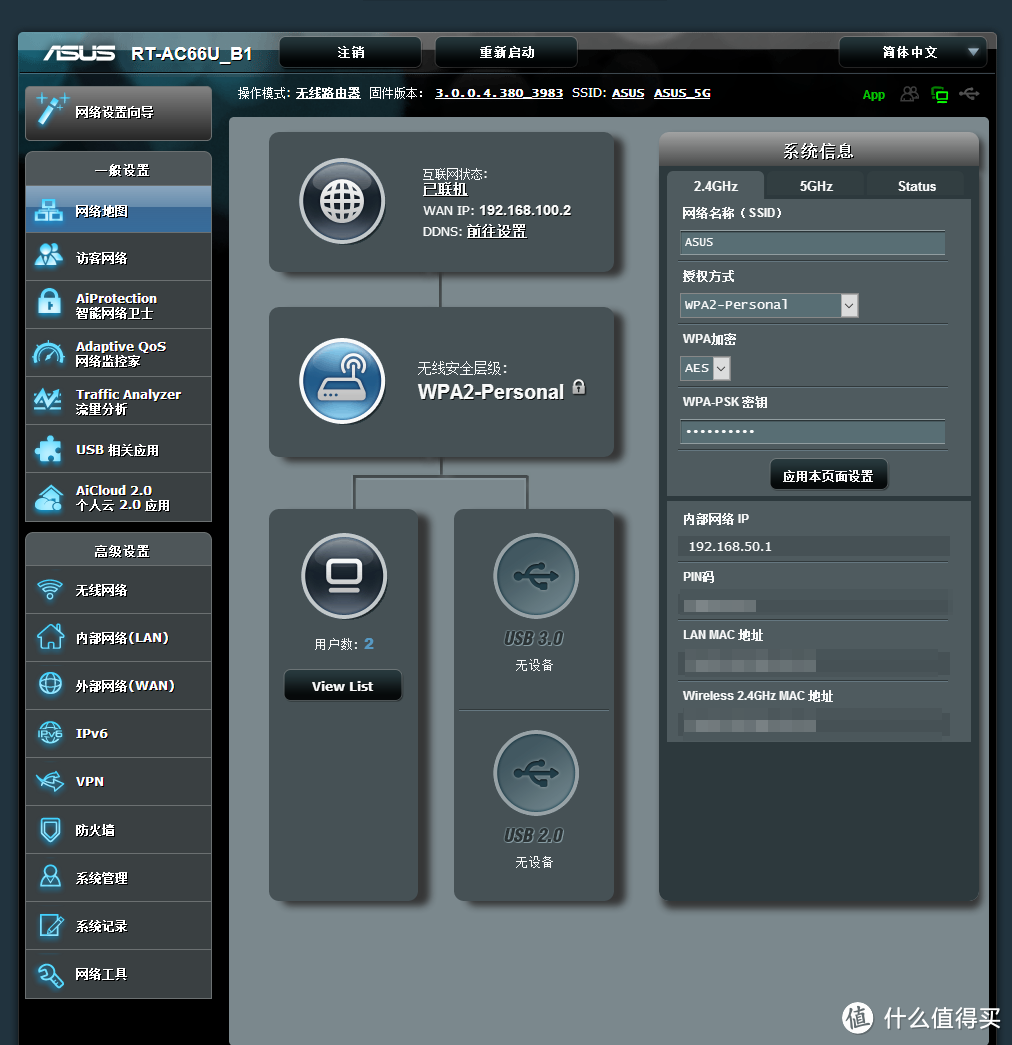
Task: Open Traffic Analyzer chart icon
Action: [49, 401]
